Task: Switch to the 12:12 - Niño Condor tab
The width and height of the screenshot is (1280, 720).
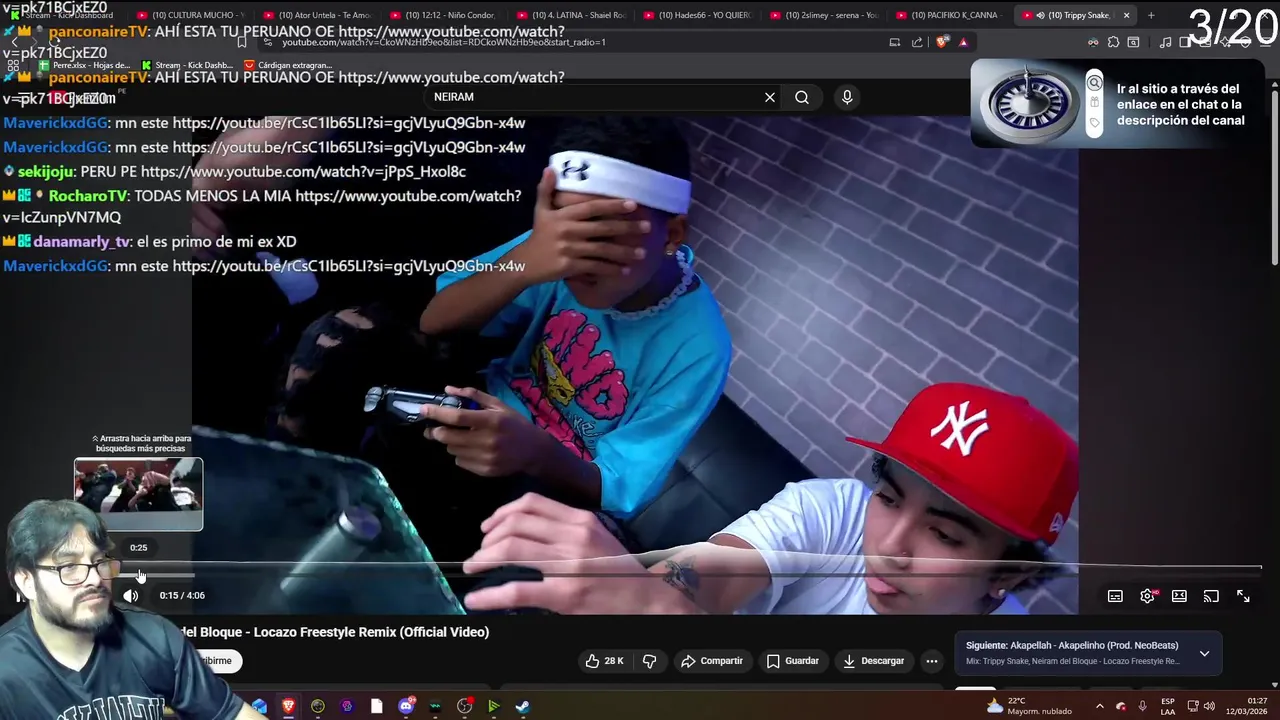Action: [442, 15]
